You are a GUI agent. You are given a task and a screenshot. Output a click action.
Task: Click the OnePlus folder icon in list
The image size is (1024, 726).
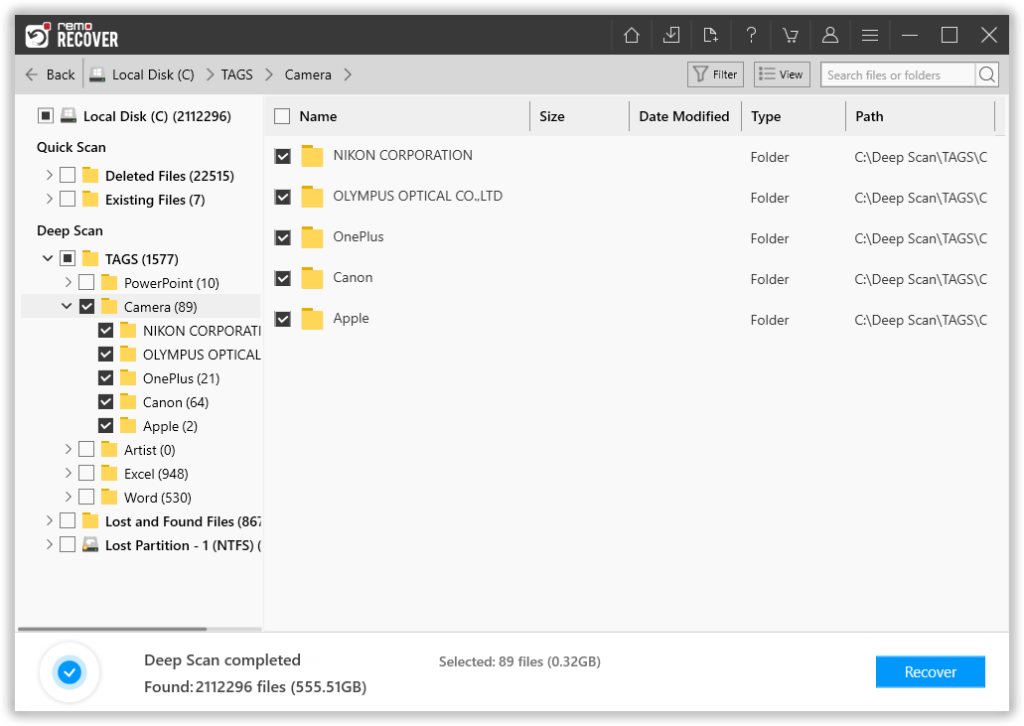312,238
